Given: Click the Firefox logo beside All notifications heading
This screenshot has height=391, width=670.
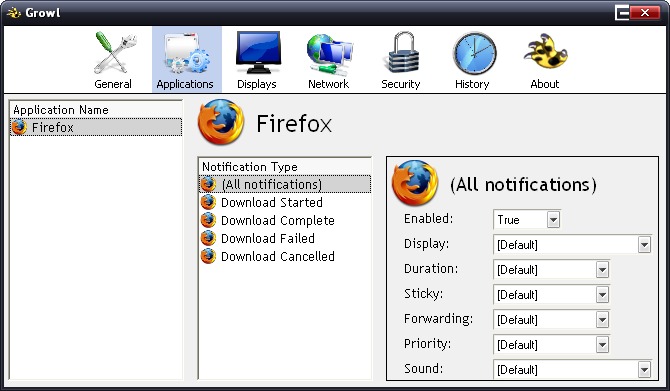Looking at the screenshot, I should tap(415, 183).
